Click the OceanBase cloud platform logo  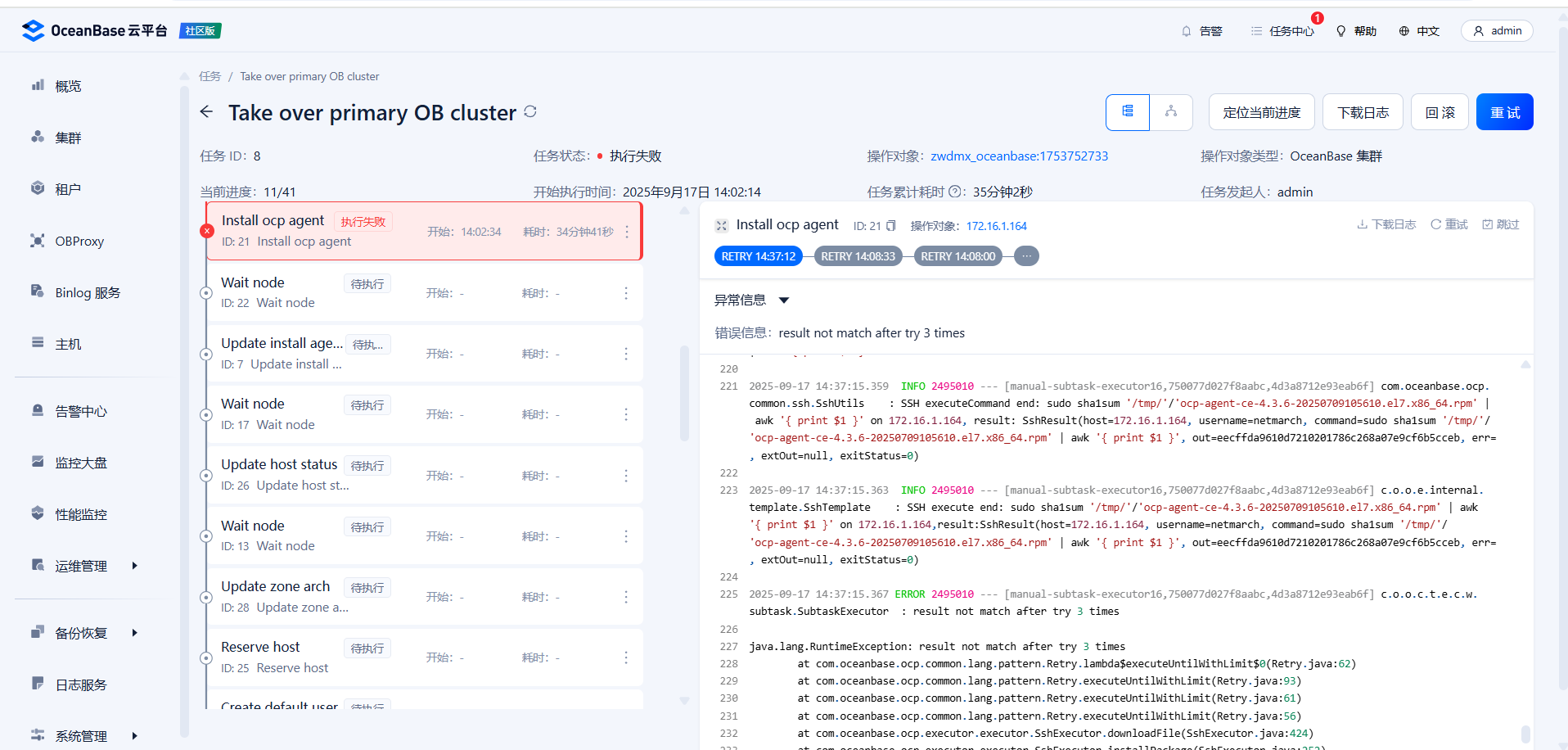94,30
